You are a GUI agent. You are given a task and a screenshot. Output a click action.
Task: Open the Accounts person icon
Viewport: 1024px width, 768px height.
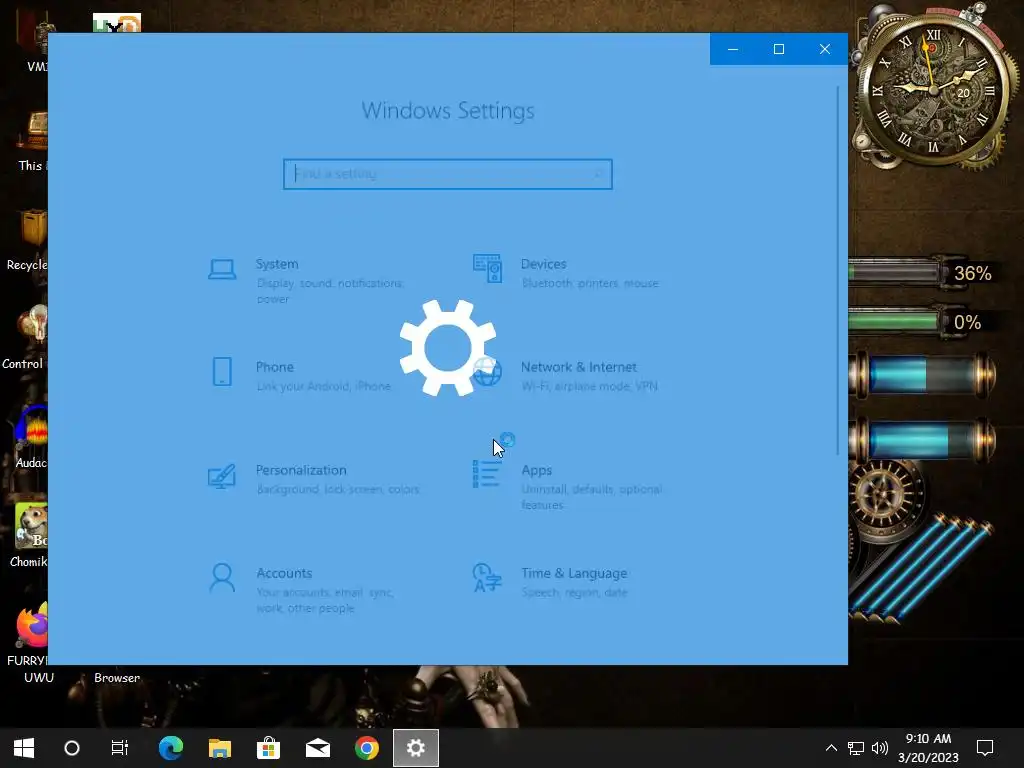pos(222,577)
